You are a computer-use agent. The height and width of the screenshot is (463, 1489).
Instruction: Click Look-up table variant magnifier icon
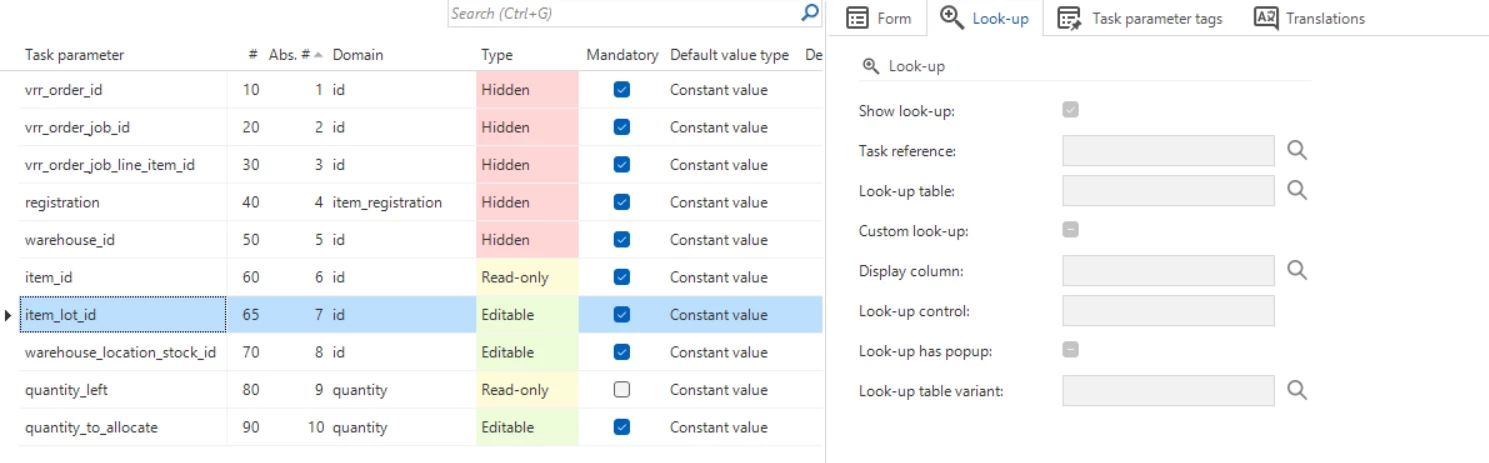click(x=1297, y=390)
